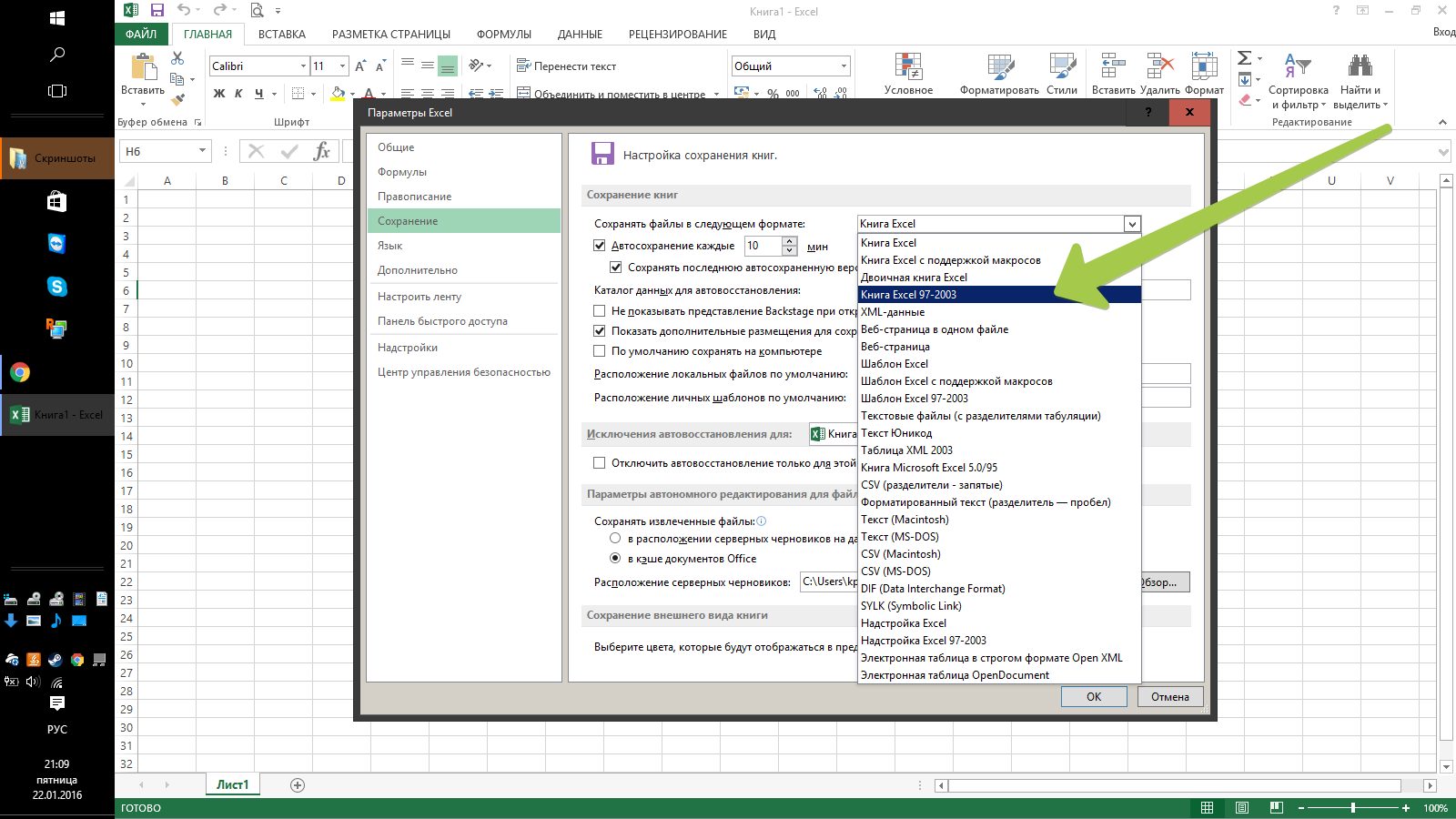Screen dimensions: 1456x819
Task: Open the Дополнительно options category
Action: pyautogui.click(x=464, y=270)
